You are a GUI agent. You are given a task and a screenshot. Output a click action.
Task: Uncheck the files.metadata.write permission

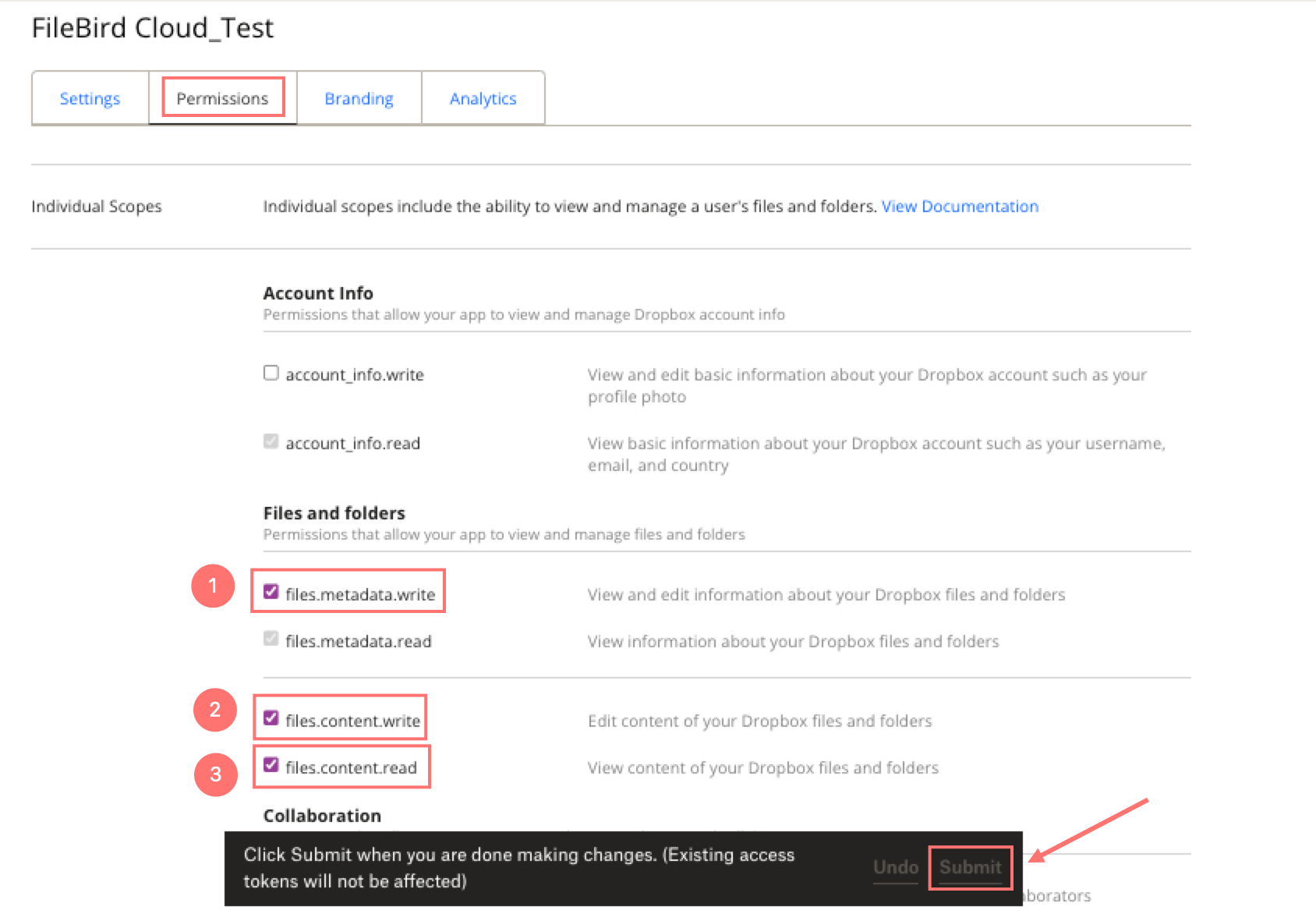pos(271,592)
